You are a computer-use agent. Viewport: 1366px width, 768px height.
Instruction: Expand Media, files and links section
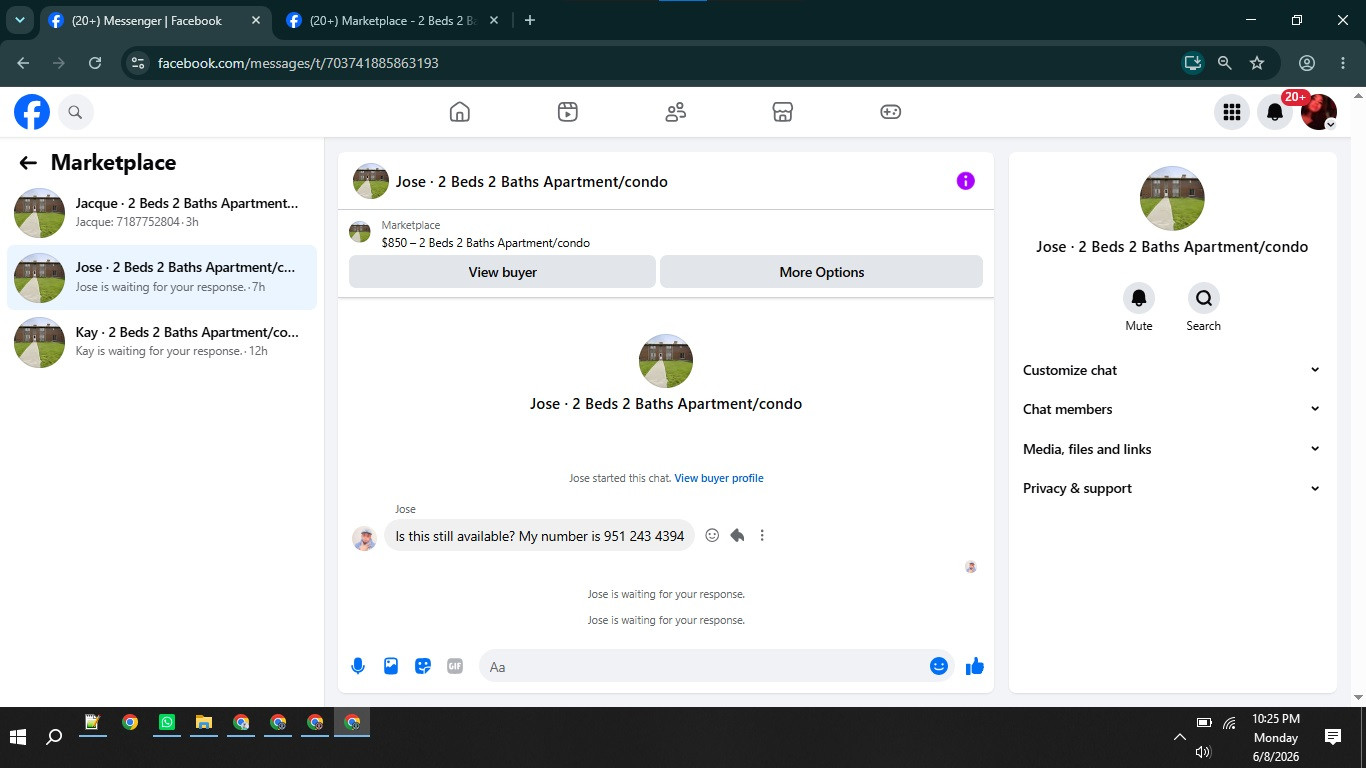click(x=1172, y=449)
